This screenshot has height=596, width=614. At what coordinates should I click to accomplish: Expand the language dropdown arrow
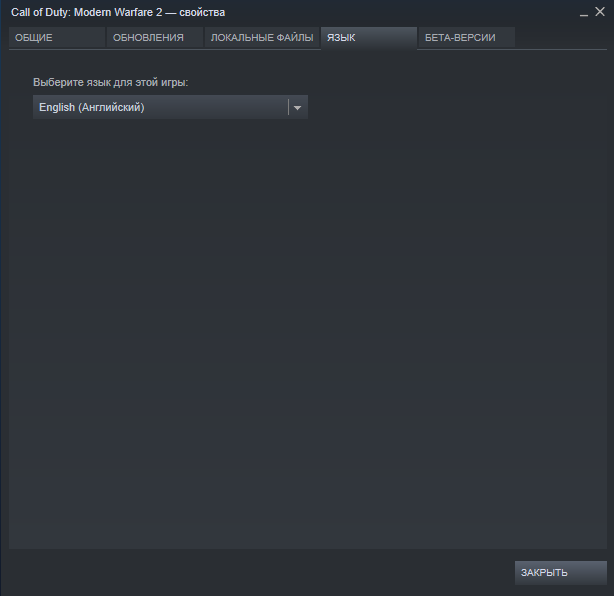(298, 107)
